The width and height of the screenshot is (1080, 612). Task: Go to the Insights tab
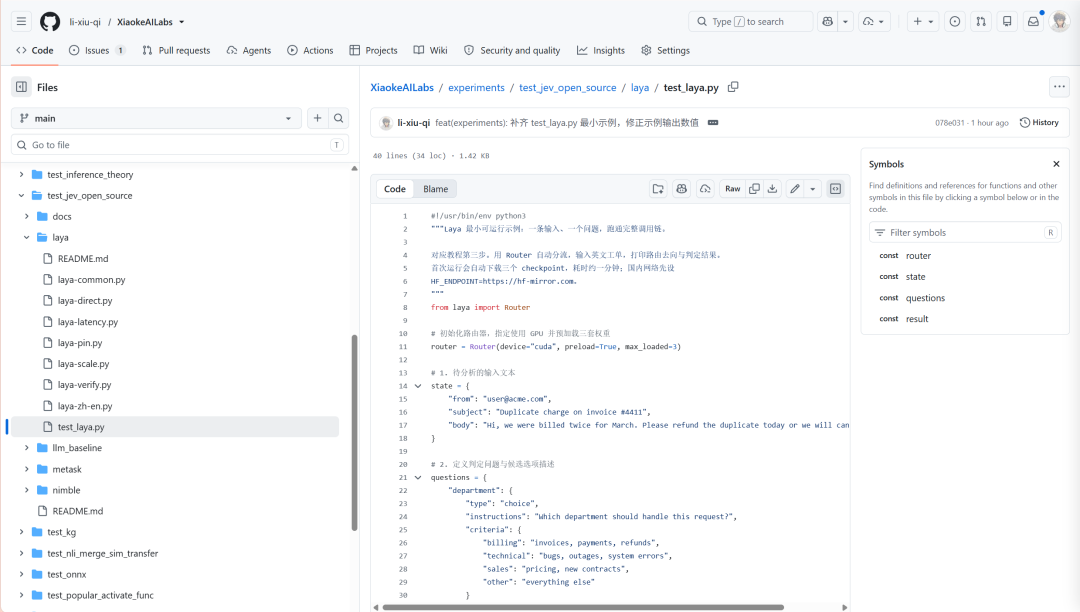coord(601,50)
